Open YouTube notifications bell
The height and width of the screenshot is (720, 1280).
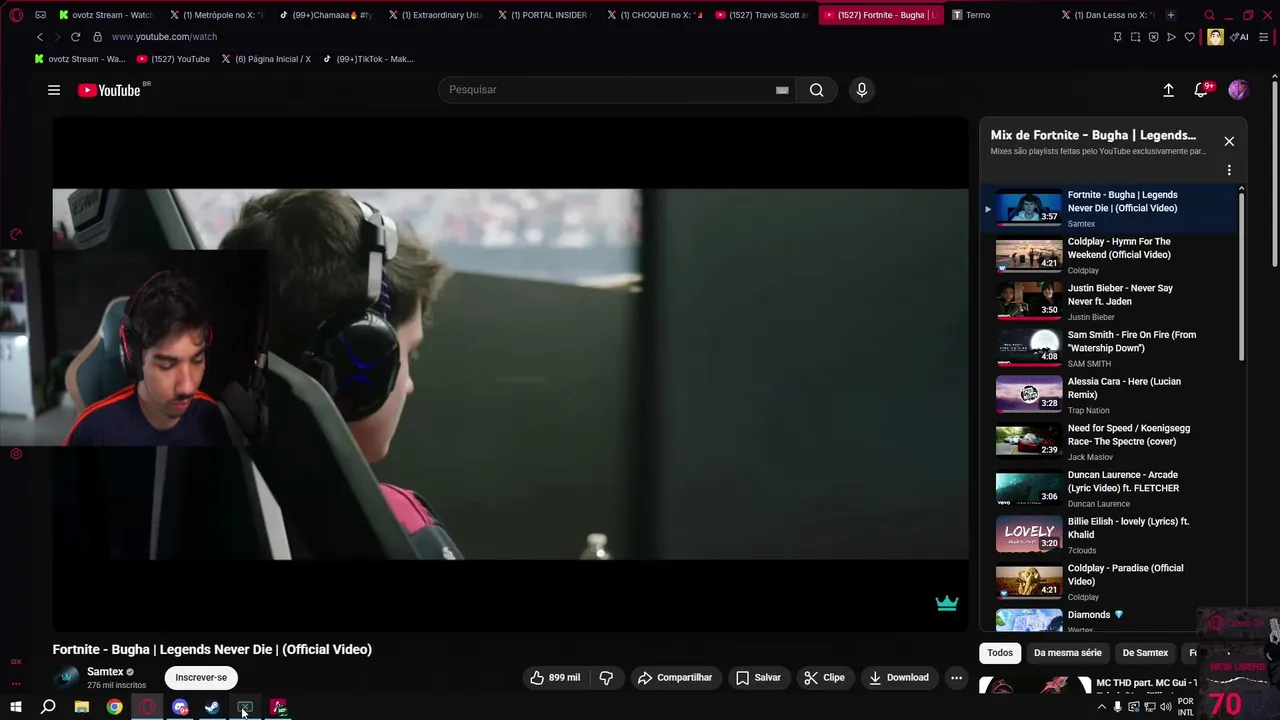1202,90
